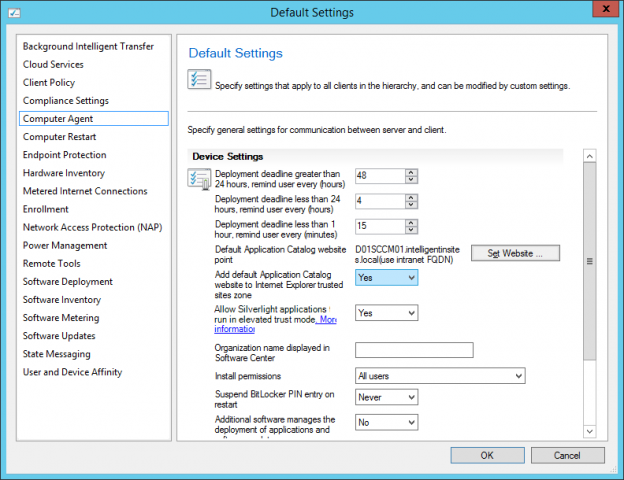Open the More information link
624x480 pixels.
click(275, 324)
